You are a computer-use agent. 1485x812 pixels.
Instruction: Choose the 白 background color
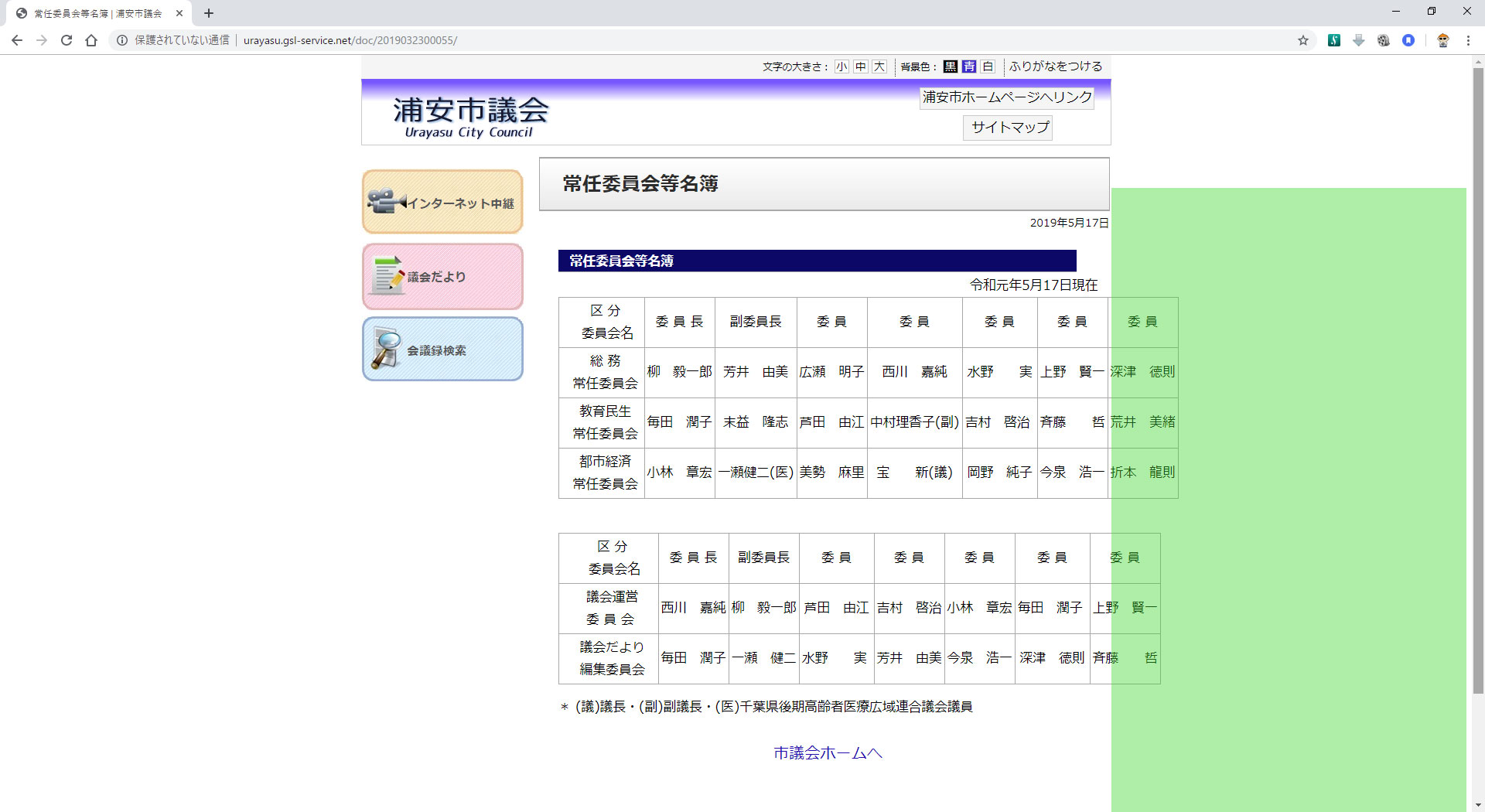988,67
